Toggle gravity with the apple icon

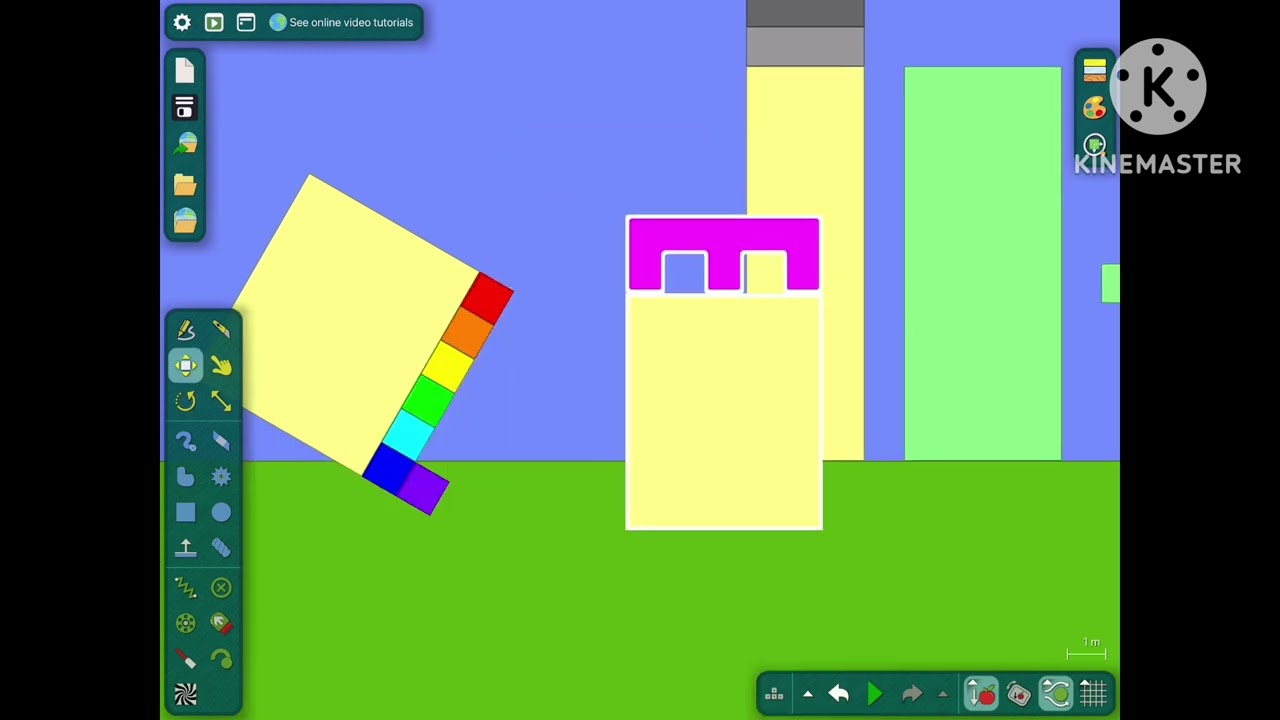[982, 693]
